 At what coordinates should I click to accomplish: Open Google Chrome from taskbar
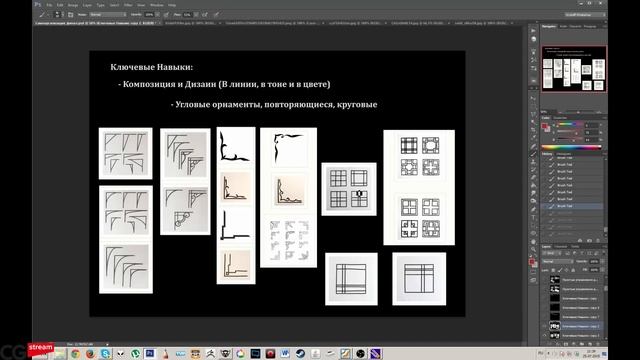(x=75, y=353)
